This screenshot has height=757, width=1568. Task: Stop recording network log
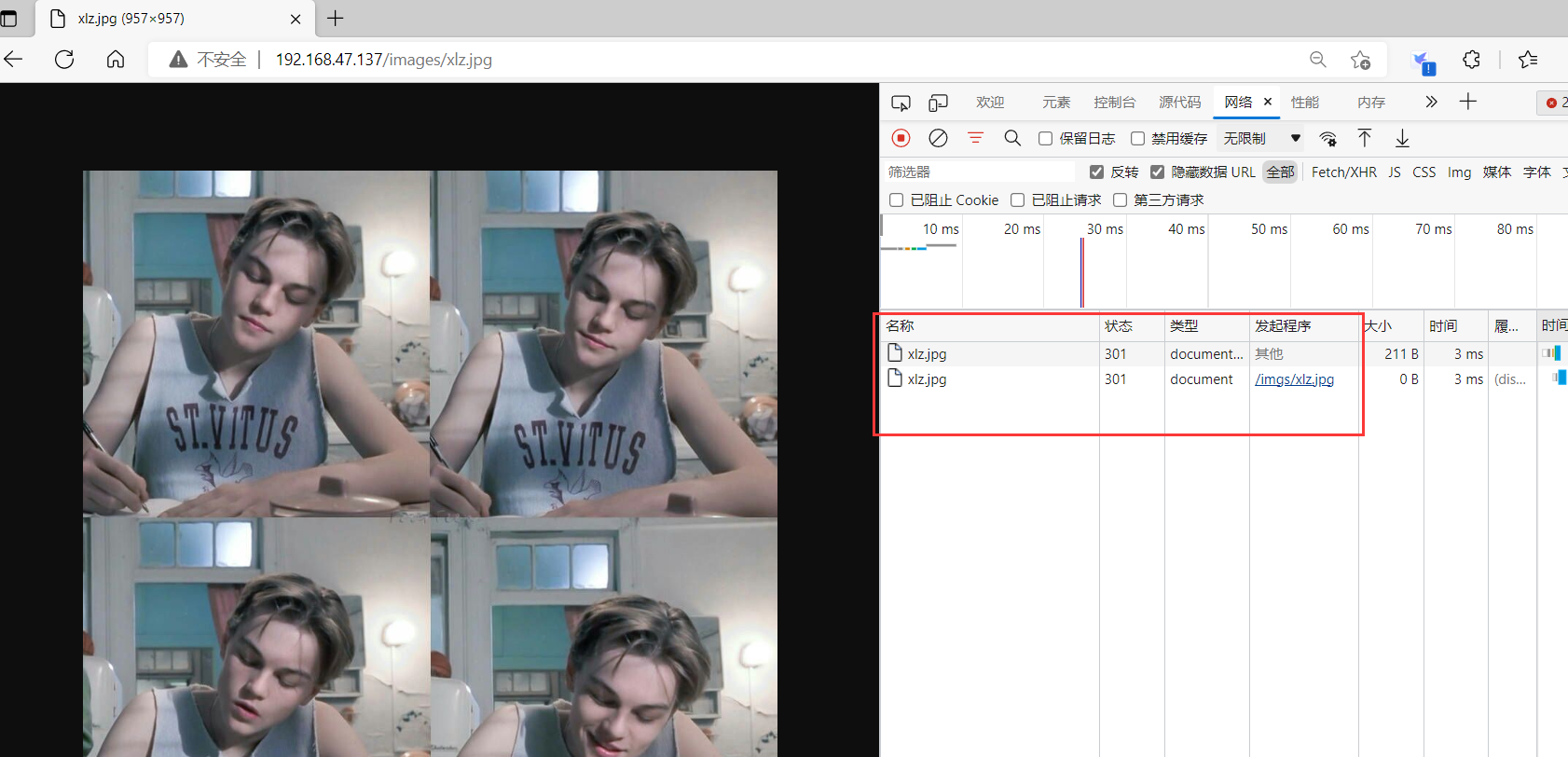pyautogui.click(x=901, y=138)
